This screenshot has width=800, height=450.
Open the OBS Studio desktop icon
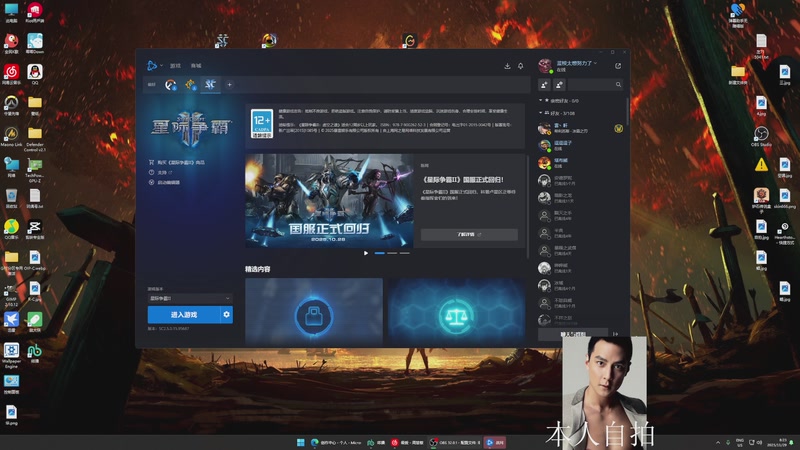click(x=761, y=137)
